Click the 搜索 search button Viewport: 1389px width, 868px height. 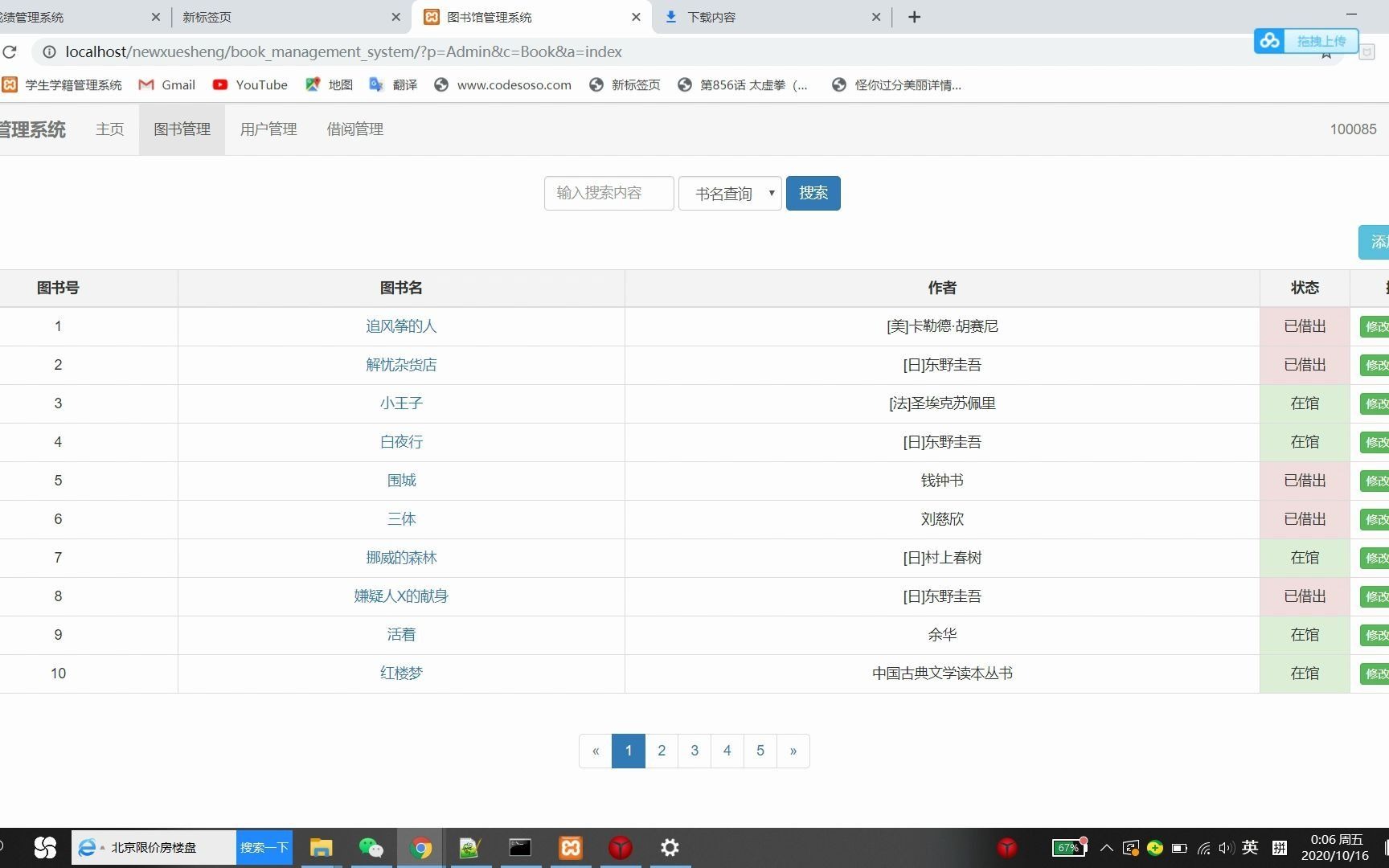[x=813, y=193]
